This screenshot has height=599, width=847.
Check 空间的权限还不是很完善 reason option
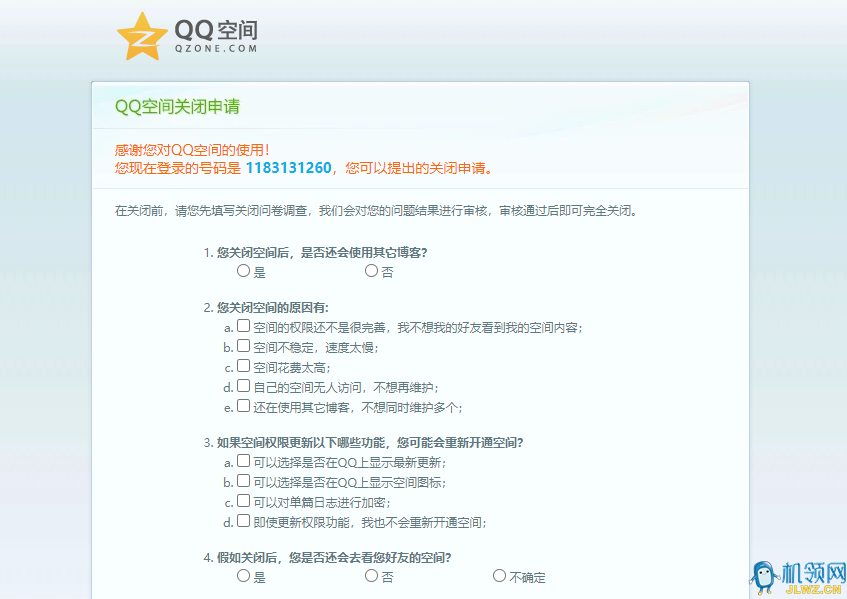[x=244, y=326]
